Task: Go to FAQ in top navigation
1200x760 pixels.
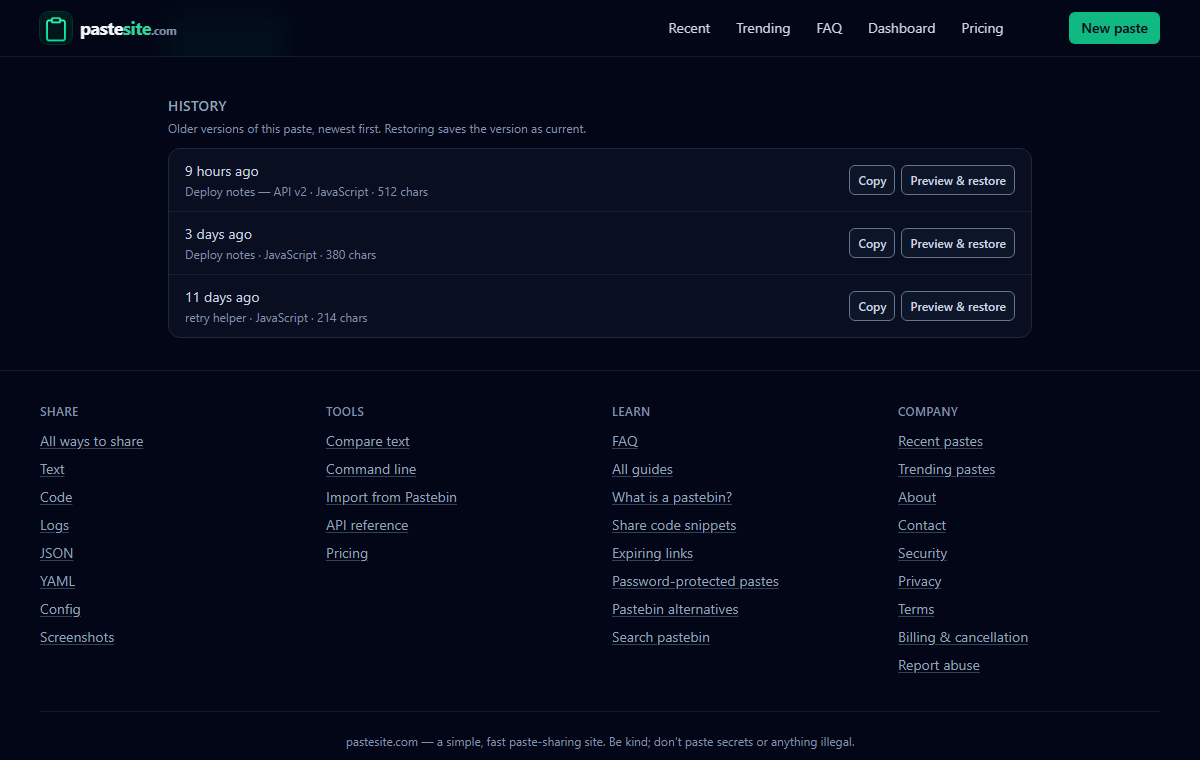Action: tap(829, 28)
